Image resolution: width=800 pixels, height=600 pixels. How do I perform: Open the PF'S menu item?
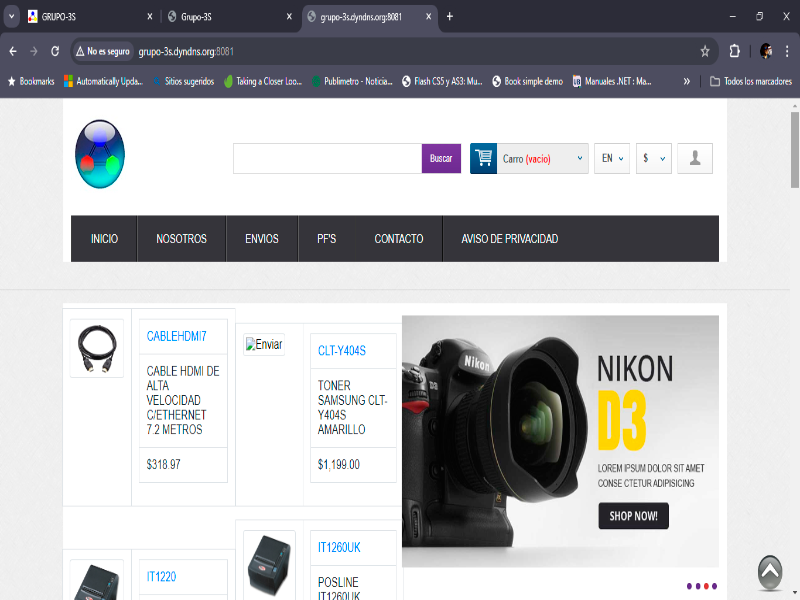327,239
